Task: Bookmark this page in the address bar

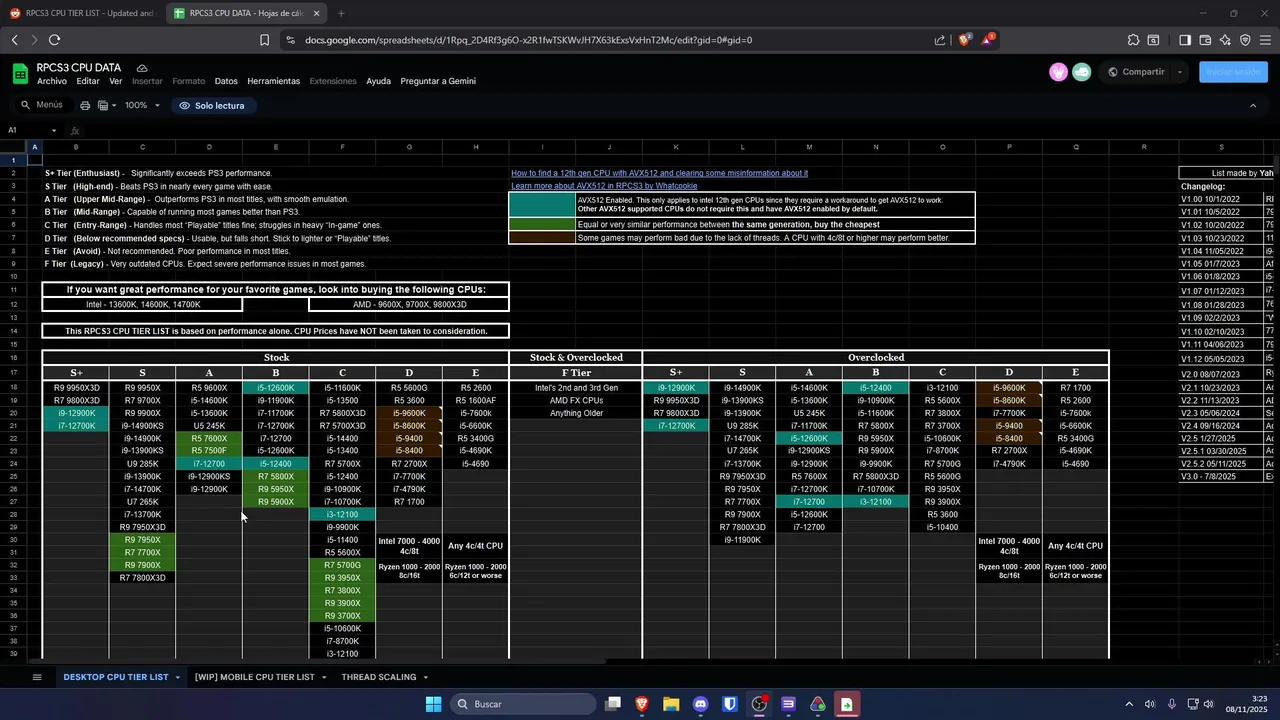Action: 264,40
